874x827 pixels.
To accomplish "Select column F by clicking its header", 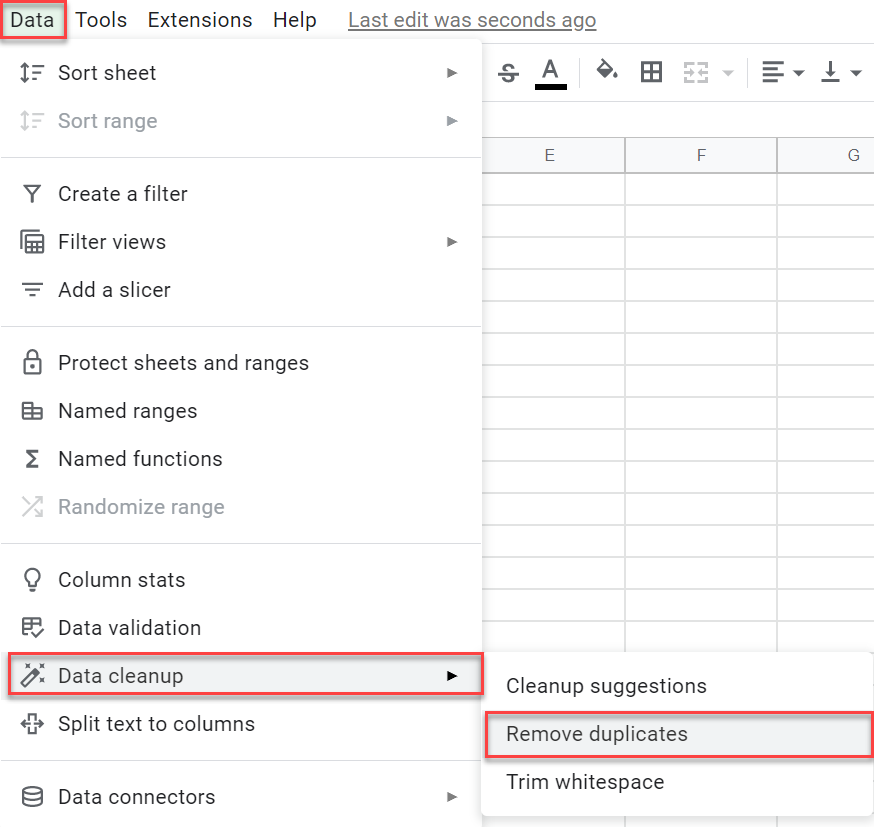I will pyautogui.click(x=701, y=155).
